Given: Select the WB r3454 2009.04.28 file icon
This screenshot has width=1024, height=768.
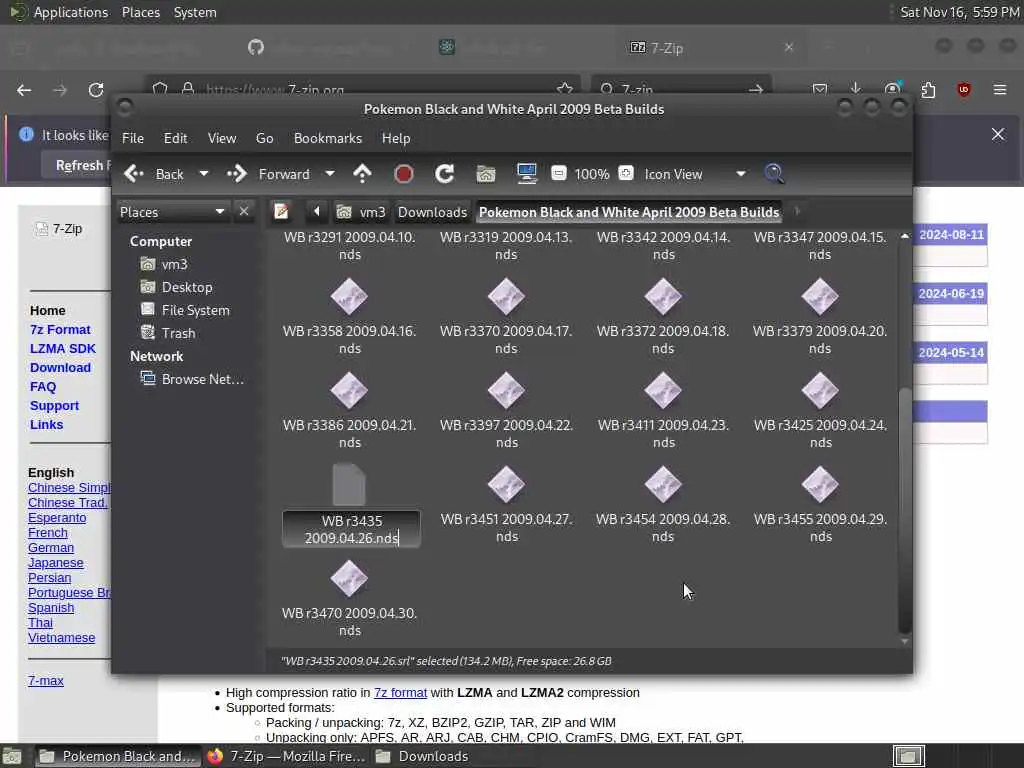Looking at the screenshot, I should coord(663,485).
